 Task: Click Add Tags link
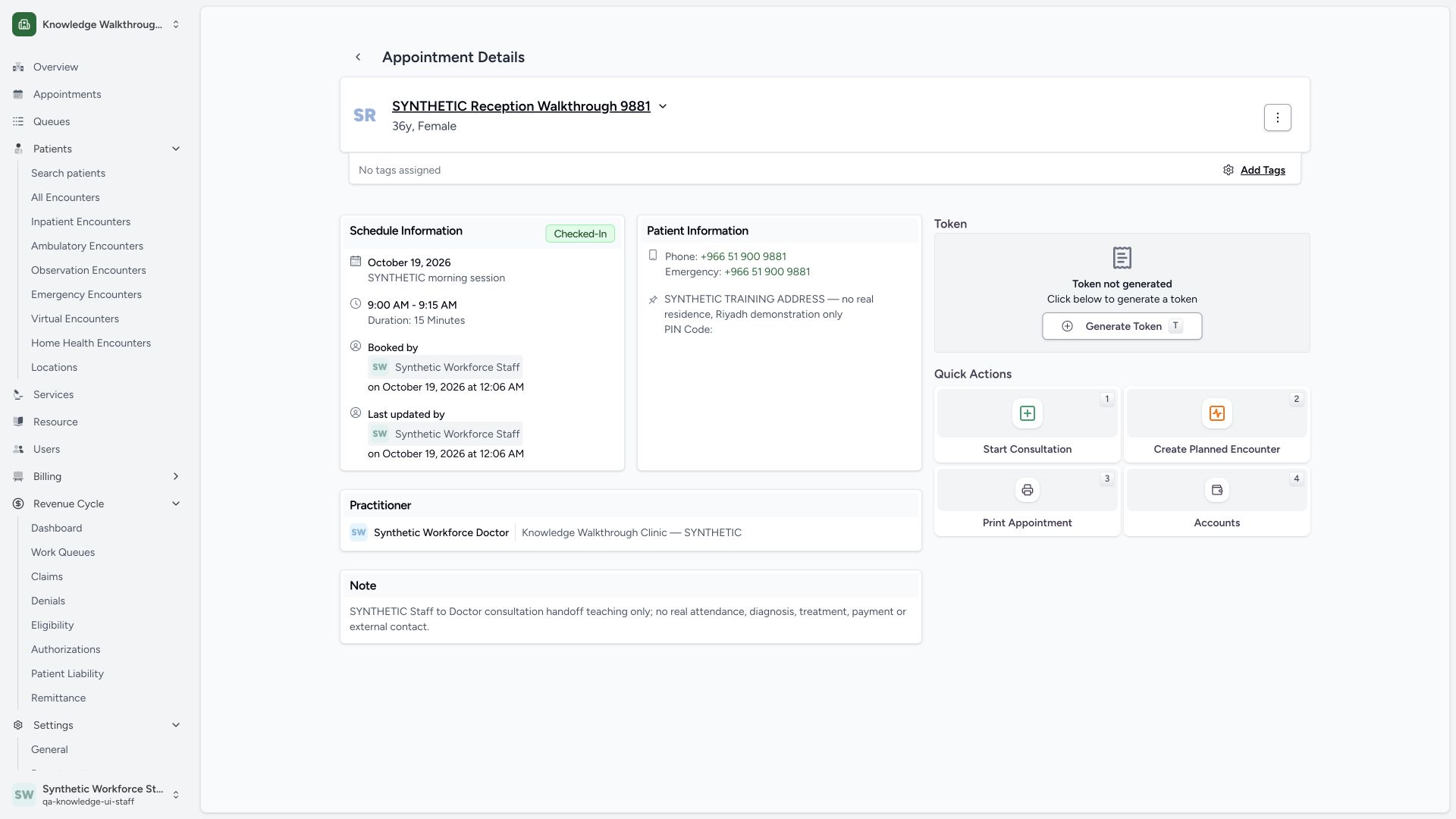click(1263, 170)
